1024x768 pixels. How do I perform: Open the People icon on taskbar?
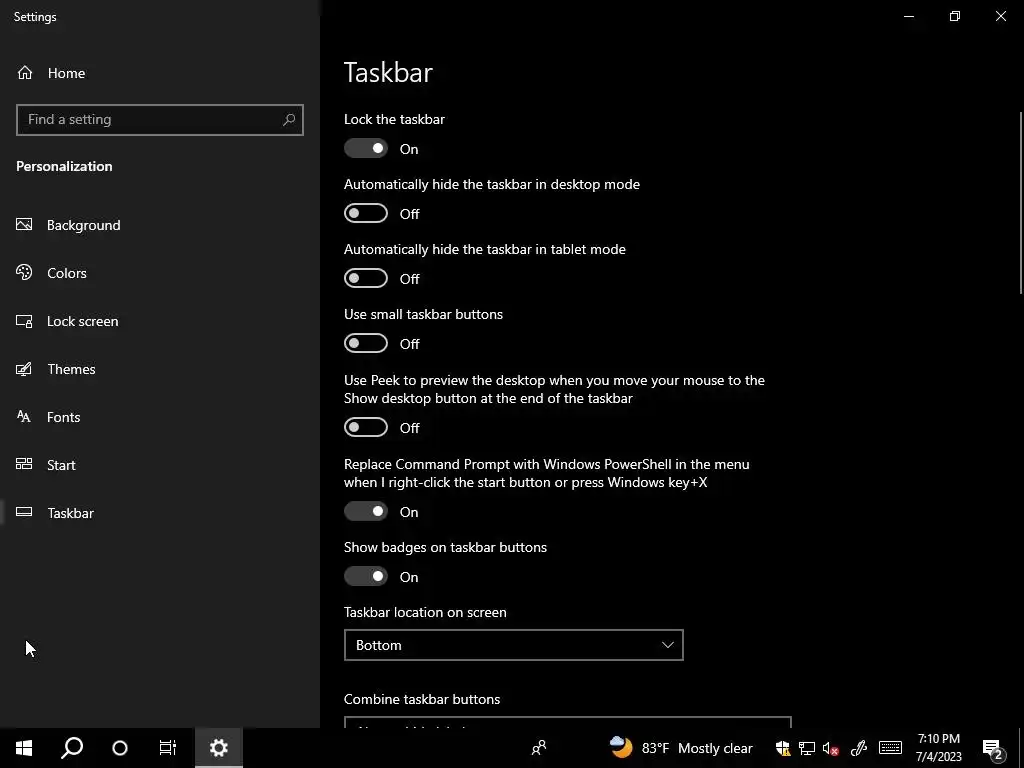[539, 748]
